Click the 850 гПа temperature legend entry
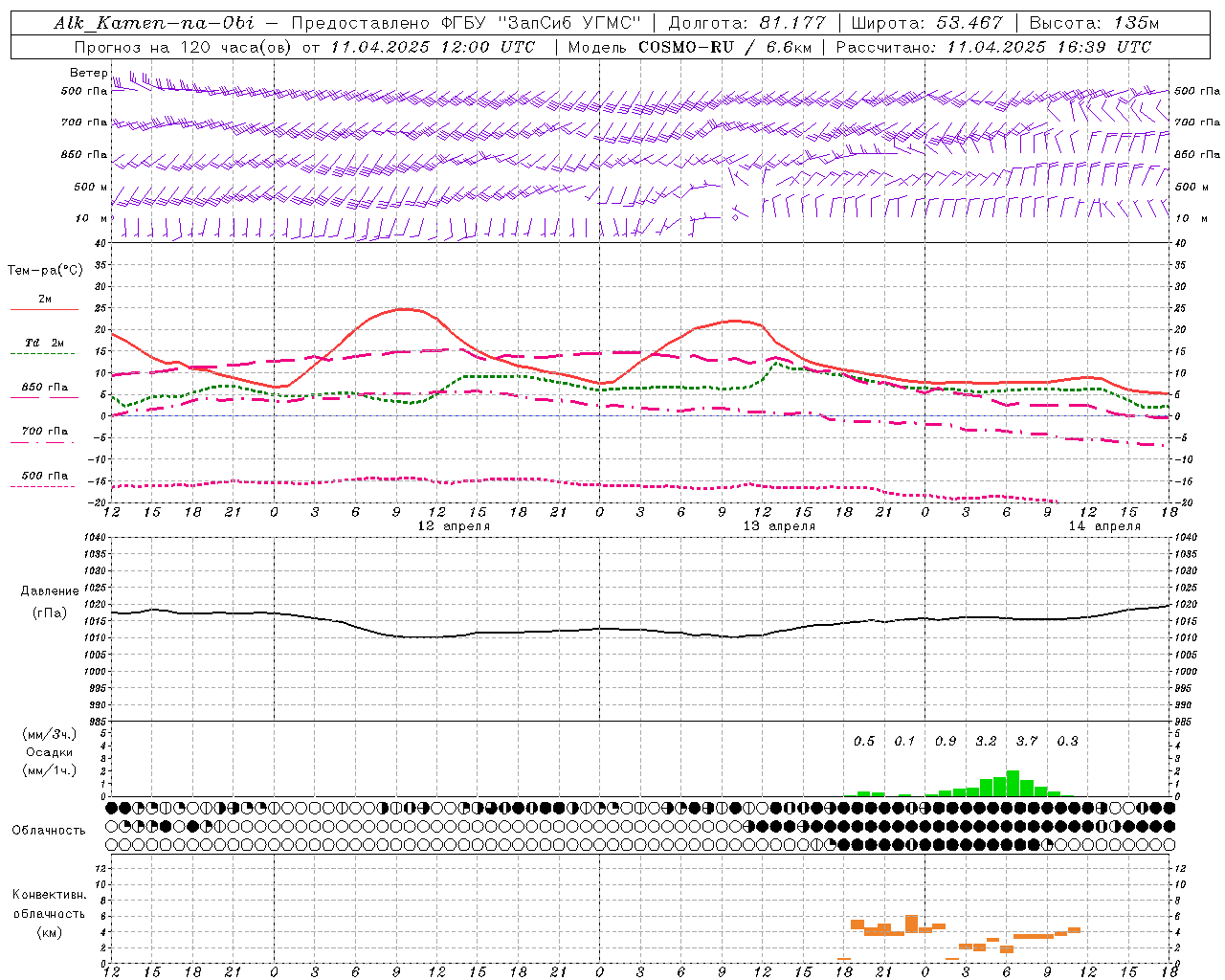Image resolution: width=1225 pixels, height=980 pixels. (45, 388)
